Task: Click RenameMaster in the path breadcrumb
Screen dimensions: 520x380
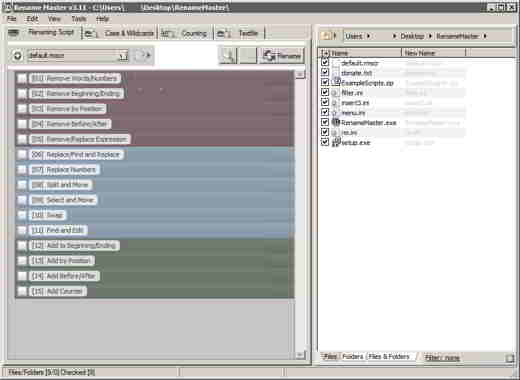Action: point(457,36)
